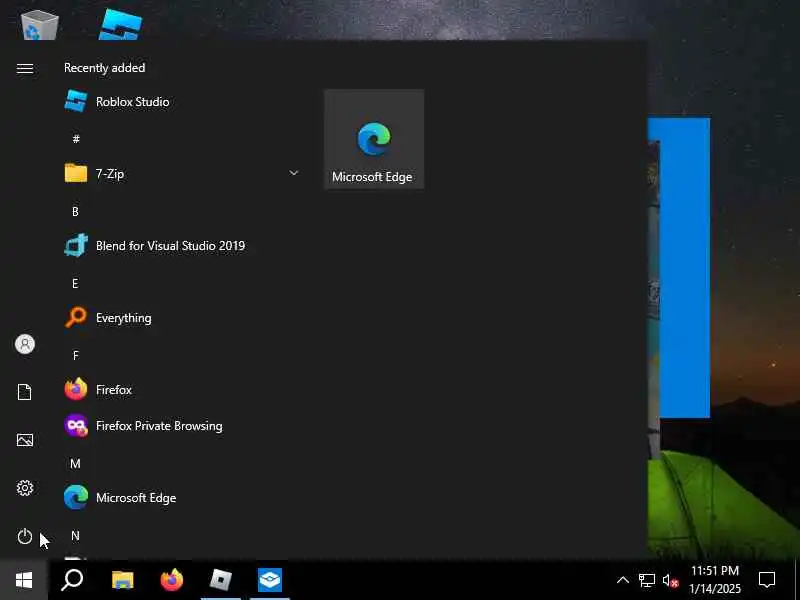Click the Windows Start button
Screen dimensions: 800x600
point(24,580)
